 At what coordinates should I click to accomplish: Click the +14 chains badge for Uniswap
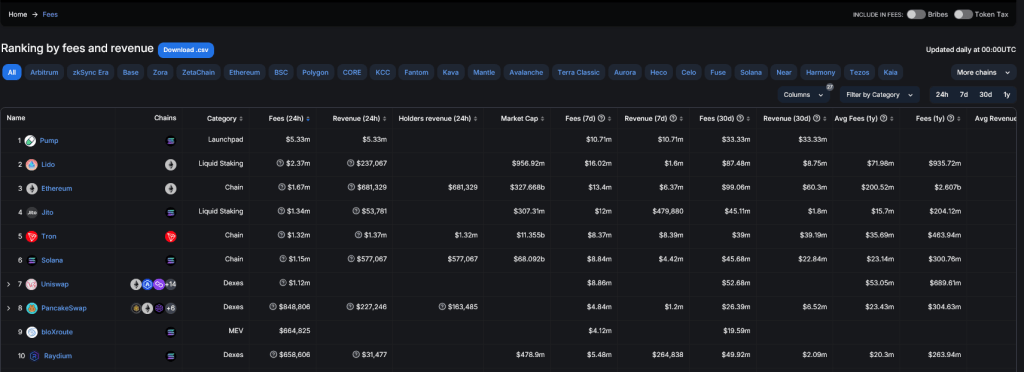click(170, 285)
